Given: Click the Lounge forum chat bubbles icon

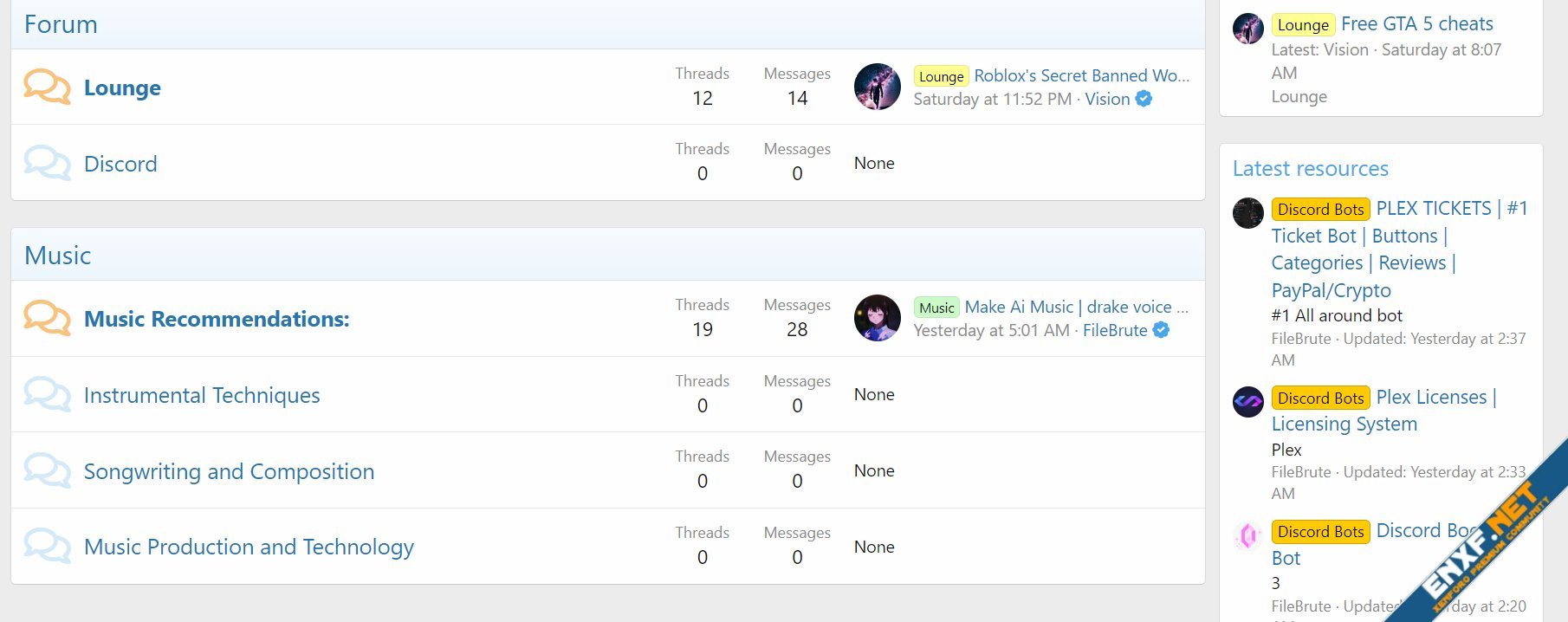Looking at the screenshot, I should click(47, 87).
